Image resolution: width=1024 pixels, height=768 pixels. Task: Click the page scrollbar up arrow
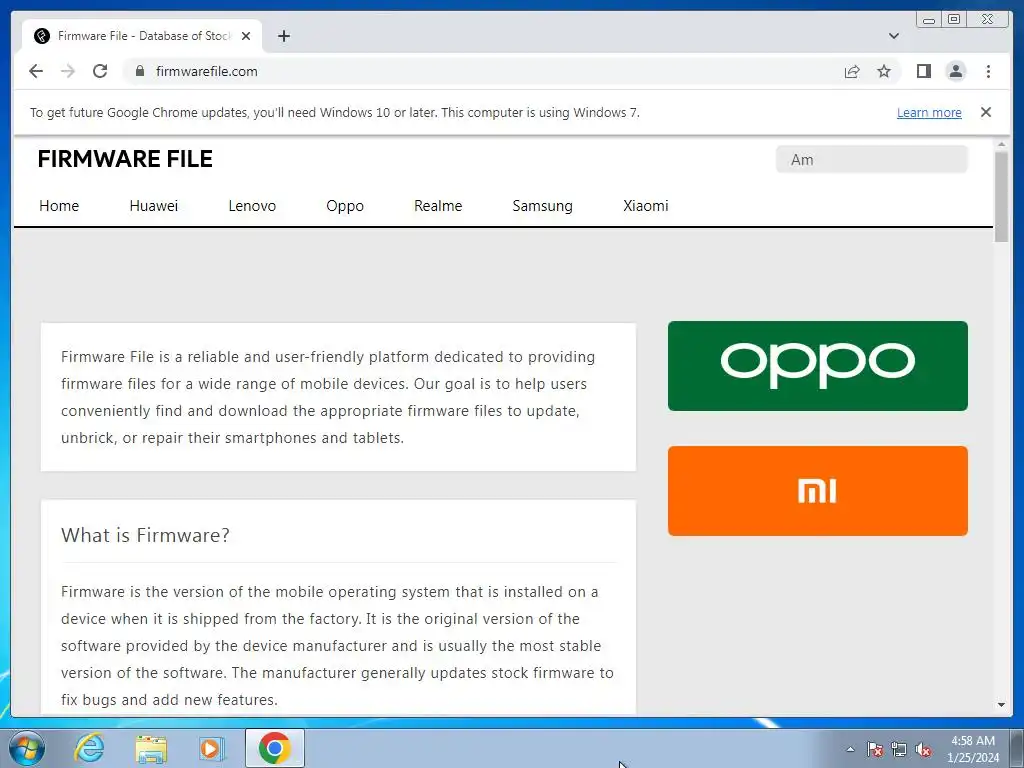click(x=1001, y=144)
